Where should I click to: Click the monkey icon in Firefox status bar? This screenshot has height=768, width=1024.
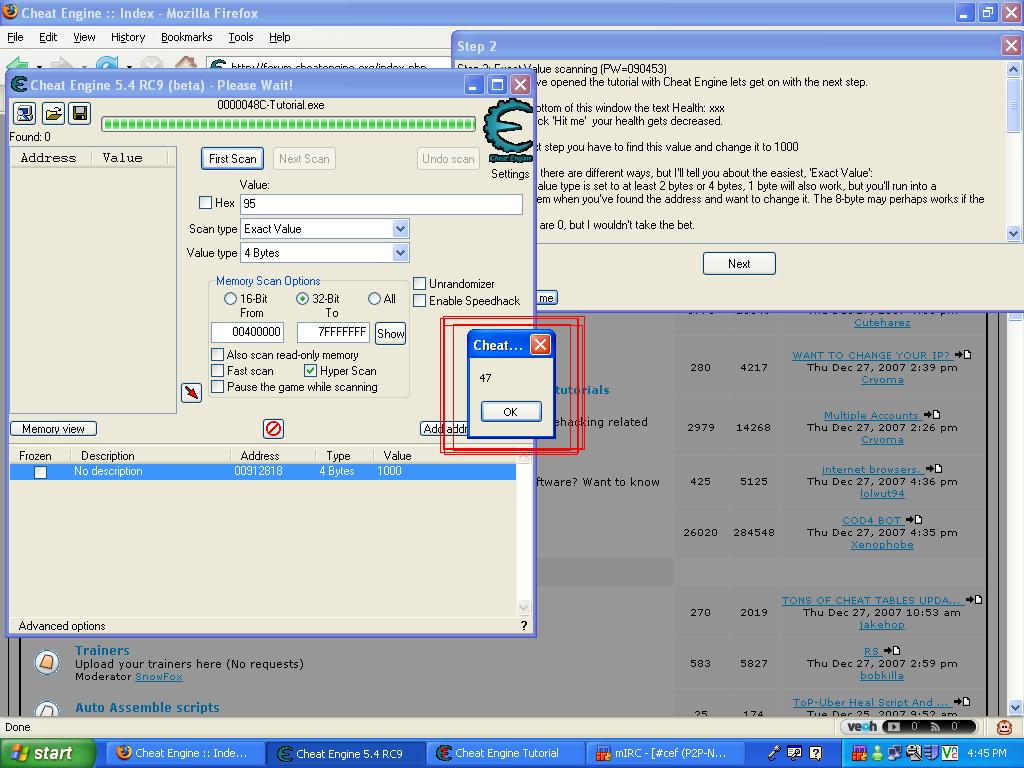1004,727
